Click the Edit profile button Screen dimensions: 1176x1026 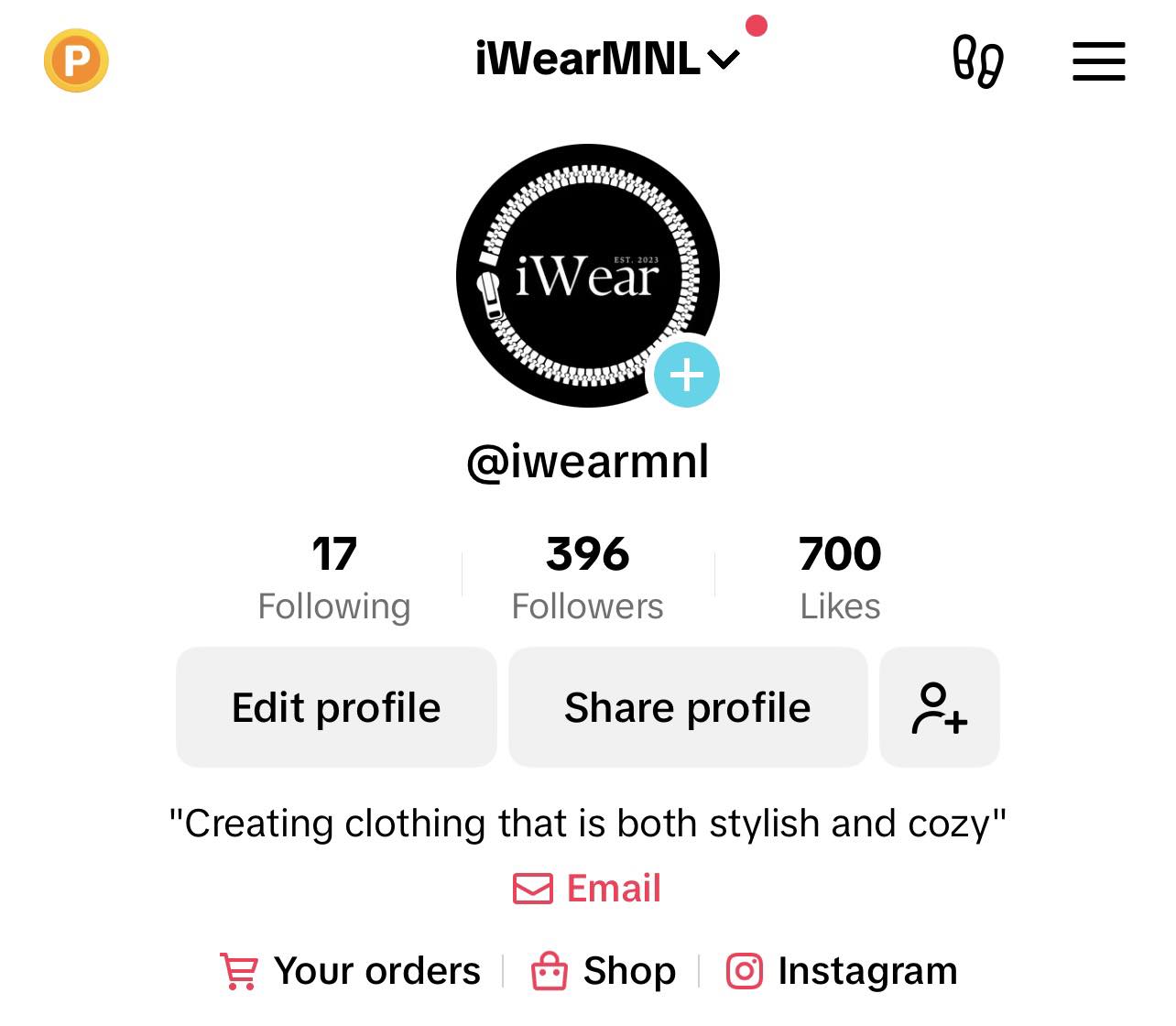click(336, 707)
